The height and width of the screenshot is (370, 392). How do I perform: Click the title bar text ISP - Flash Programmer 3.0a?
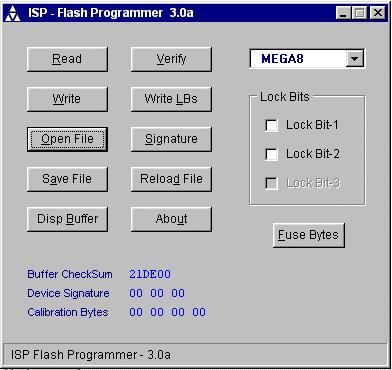pyautogui.click(x=110, y=13)
